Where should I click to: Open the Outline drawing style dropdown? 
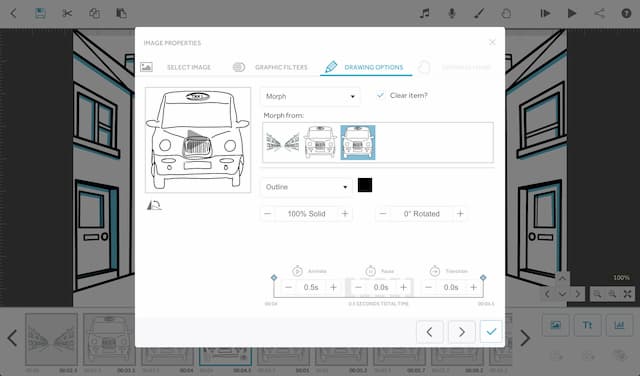306,187
